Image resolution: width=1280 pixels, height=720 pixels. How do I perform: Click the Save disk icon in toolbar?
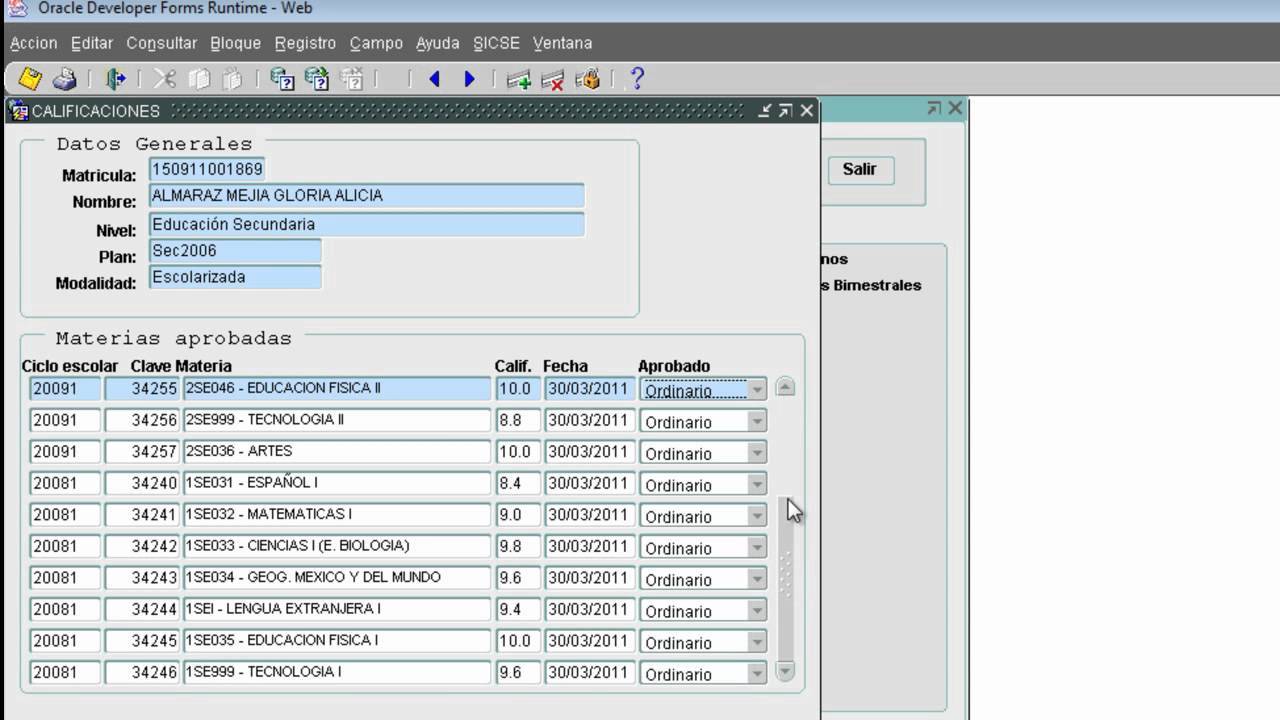[30, 79]
